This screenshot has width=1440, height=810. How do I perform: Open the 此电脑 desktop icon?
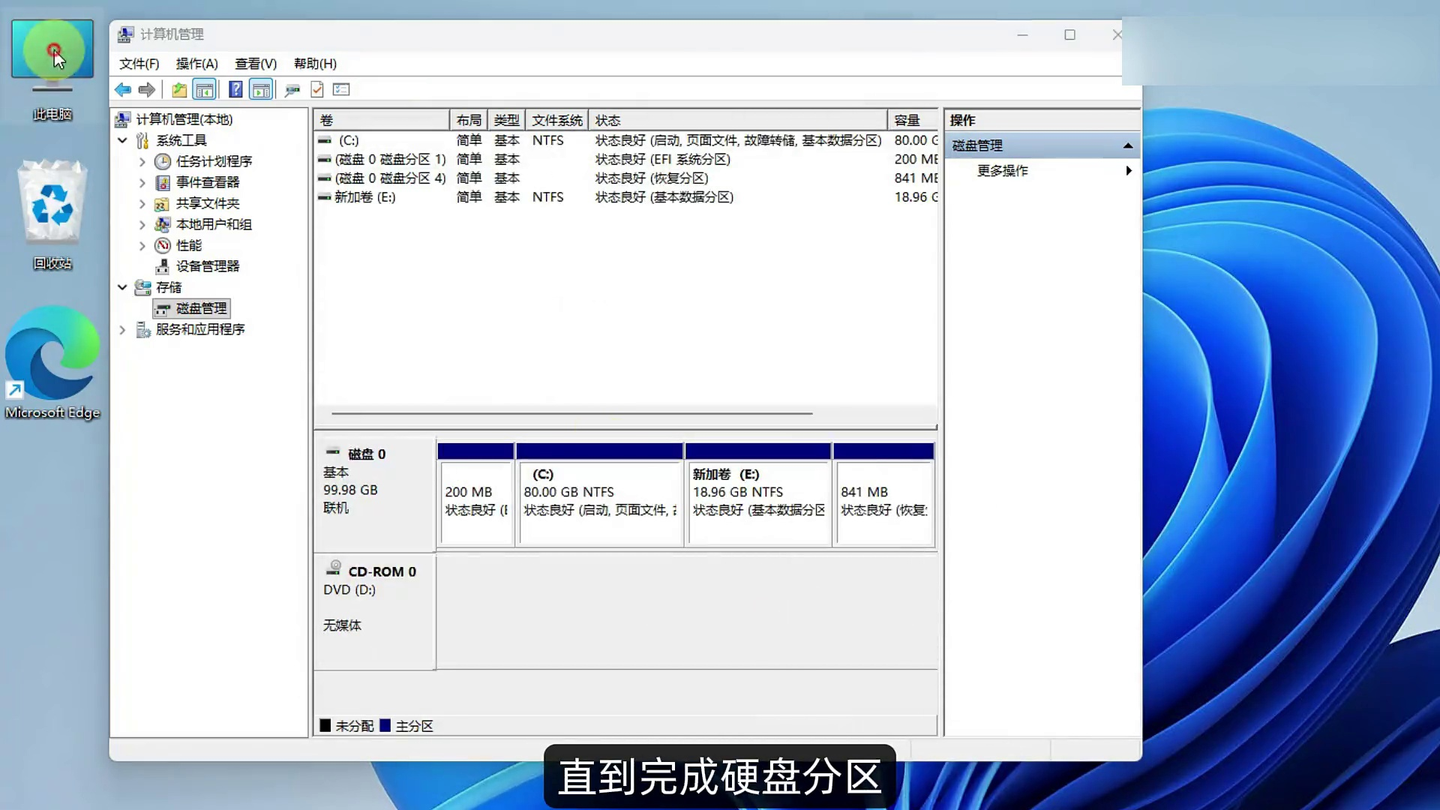pyautogui.click(x=52, y=70)
